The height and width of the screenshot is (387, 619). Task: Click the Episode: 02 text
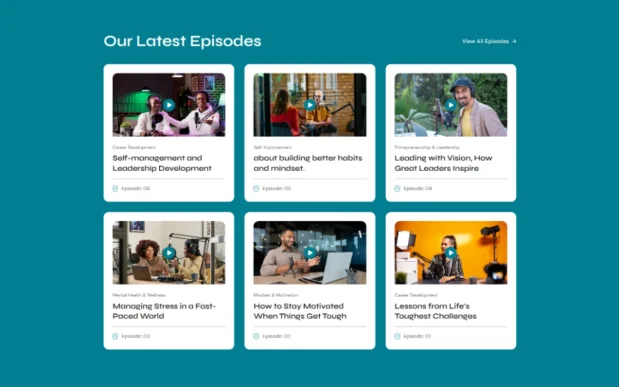pyautogui.click(x=277, y=336)
